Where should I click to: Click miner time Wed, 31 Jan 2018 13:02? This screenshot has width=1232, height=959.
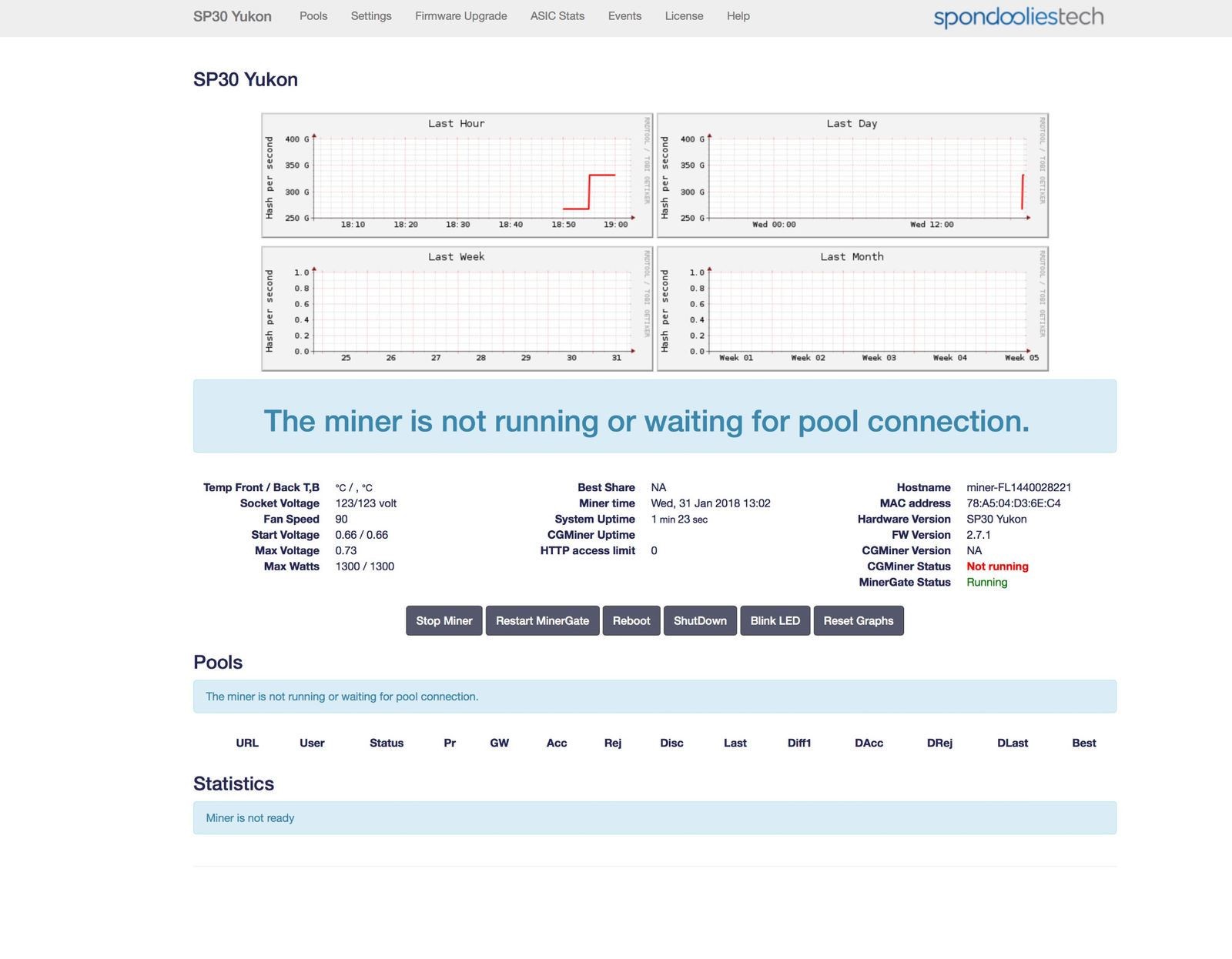coord(711,503)
